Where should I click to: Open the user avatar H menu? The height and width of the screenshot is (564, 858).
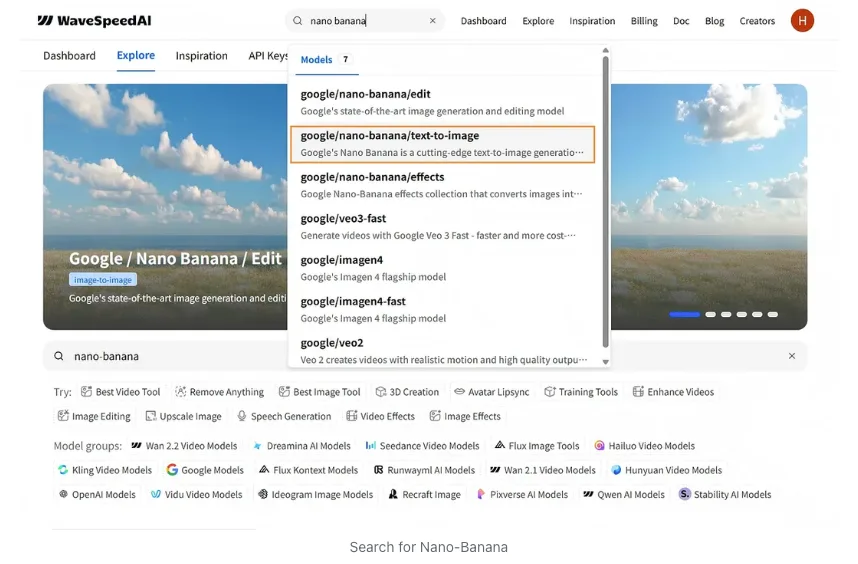pyautogui.click(x=802, y=21)
